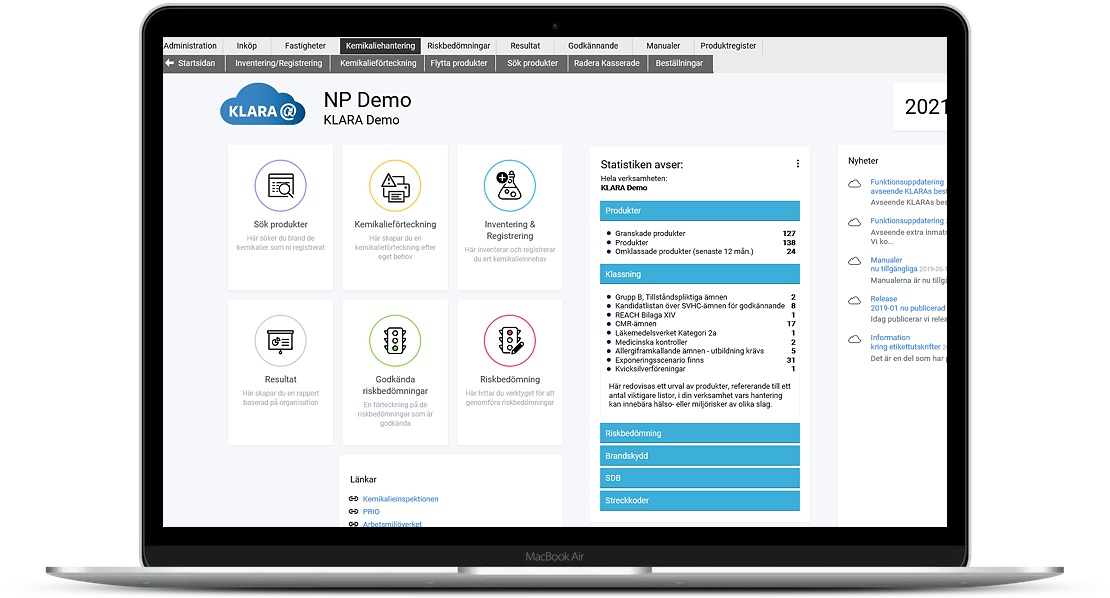Viewport: 1110px width, 598px height.
Task: Open the Produktregister menu
Action: (x=728, y=46)
